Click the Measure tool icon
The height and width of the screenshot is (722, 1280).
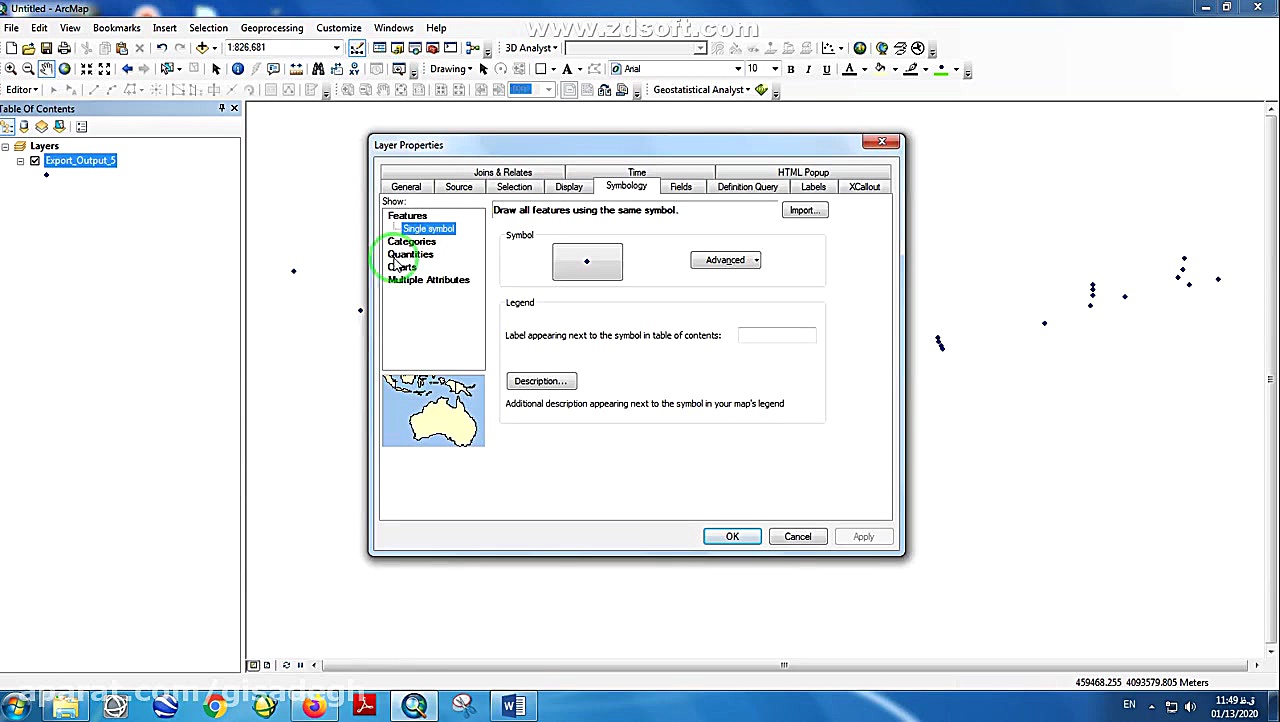click(296, 68)
